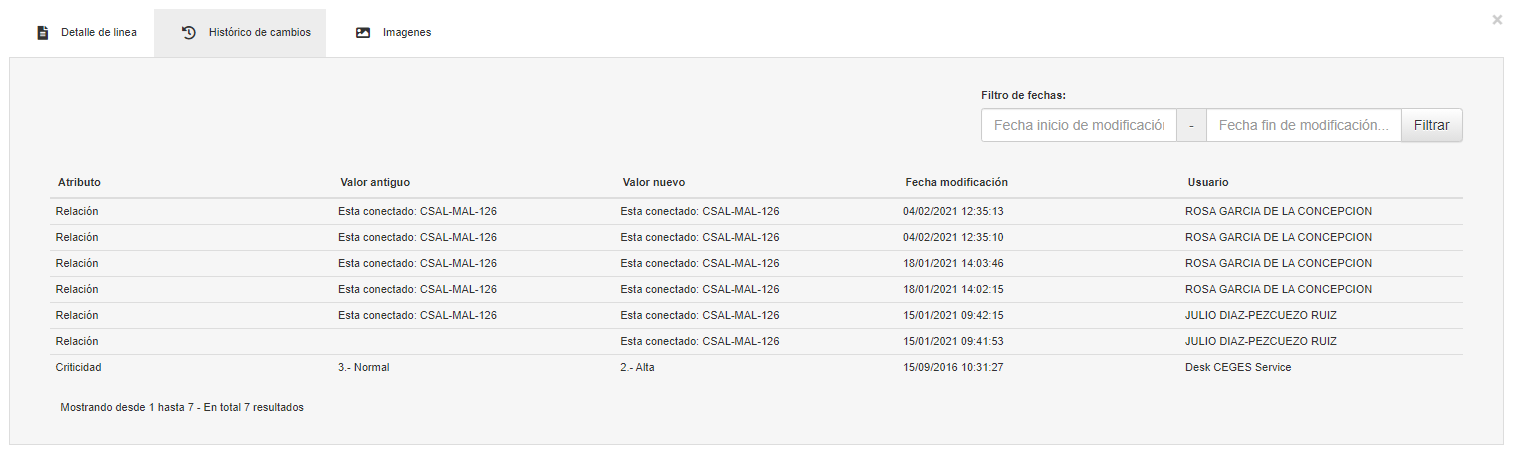Sort by the Usuario column header
This screenshot has height=458, width=1513.
point(1208,182)
